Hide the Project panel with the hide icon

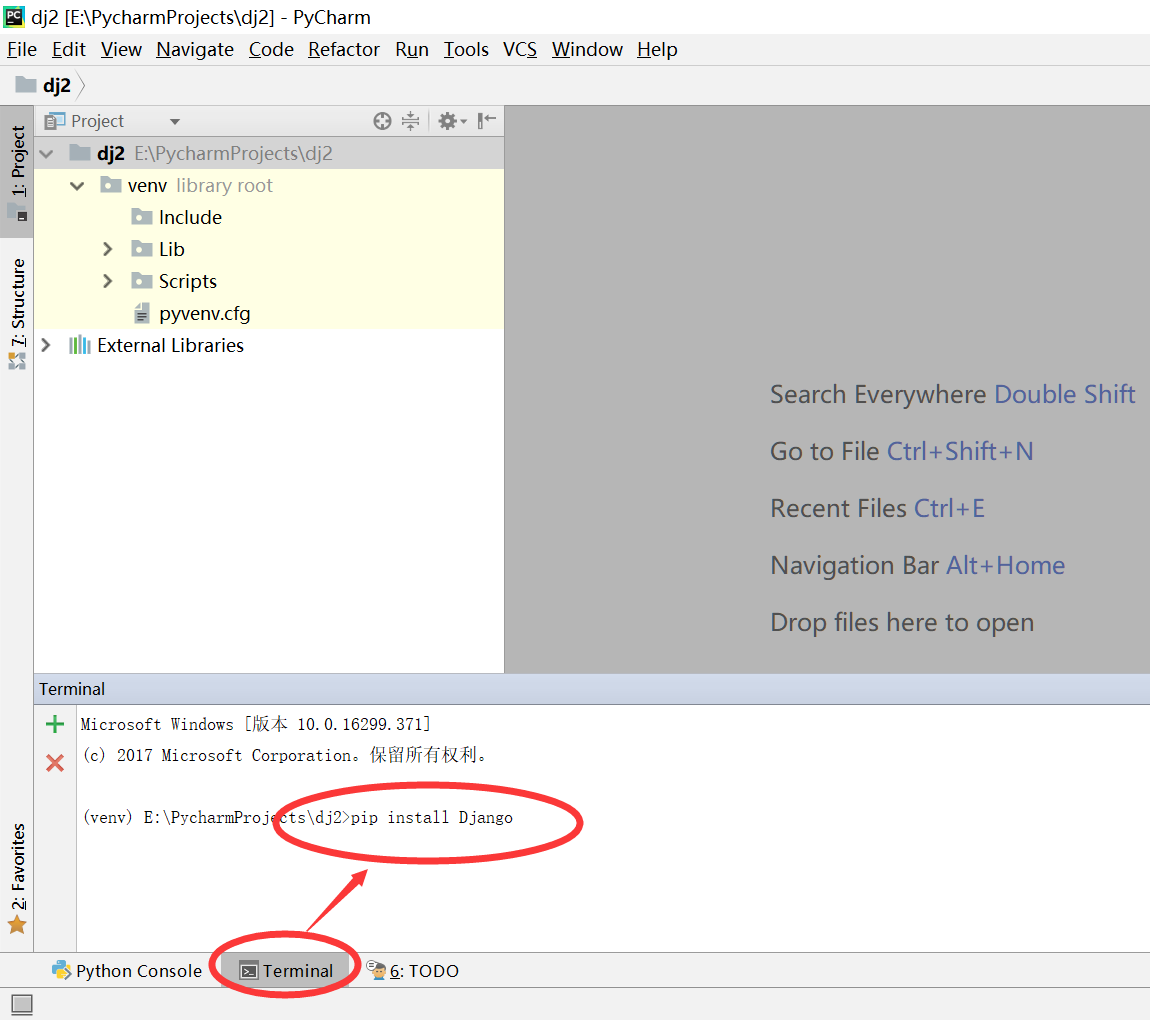click(x=486, y=121)
